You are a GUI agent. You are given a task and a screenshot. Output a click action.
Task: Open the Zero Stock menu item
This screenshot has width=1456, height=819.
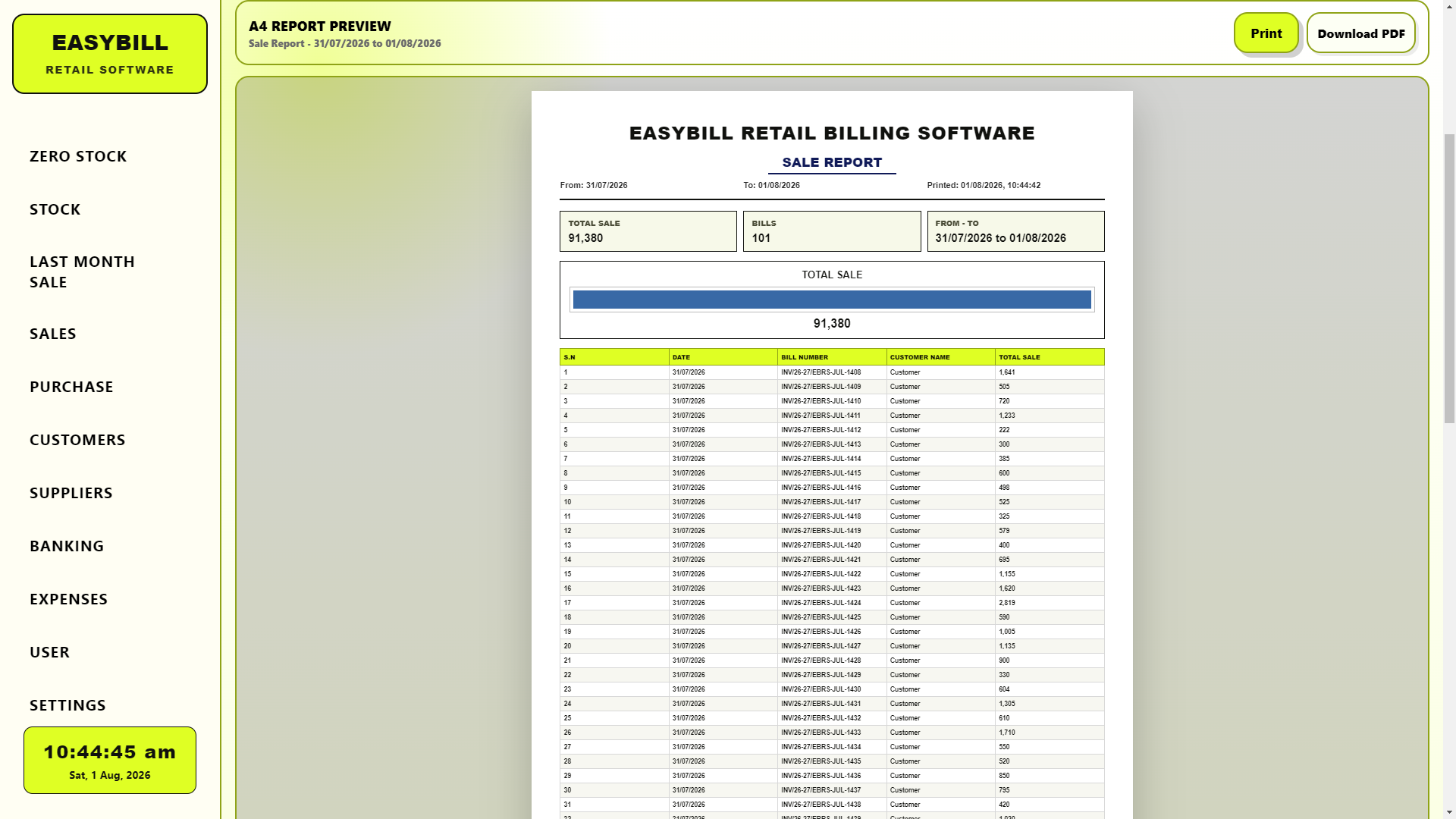click(78, 156)
